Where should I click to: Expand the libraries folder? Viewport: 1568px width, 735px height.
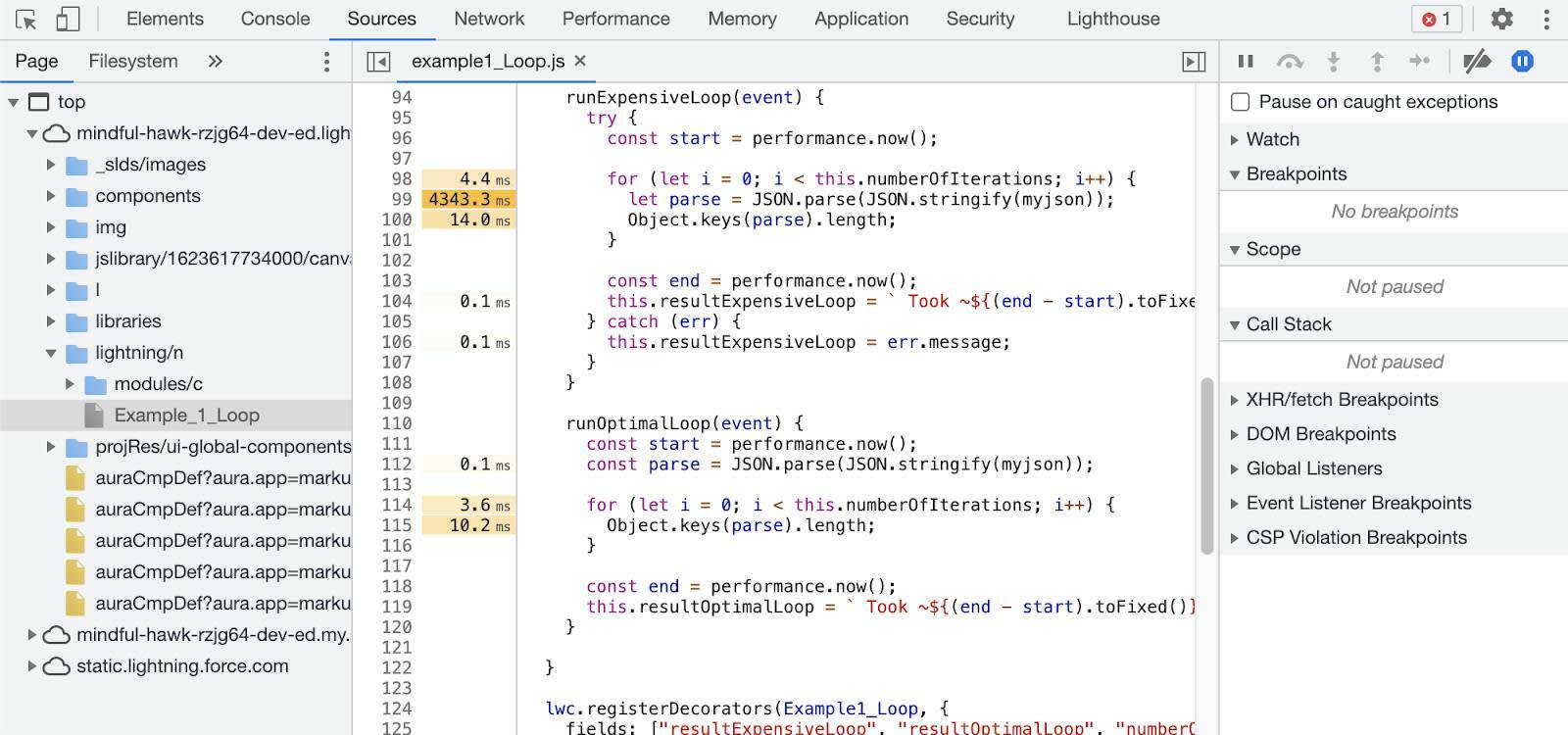pos(51,321)
